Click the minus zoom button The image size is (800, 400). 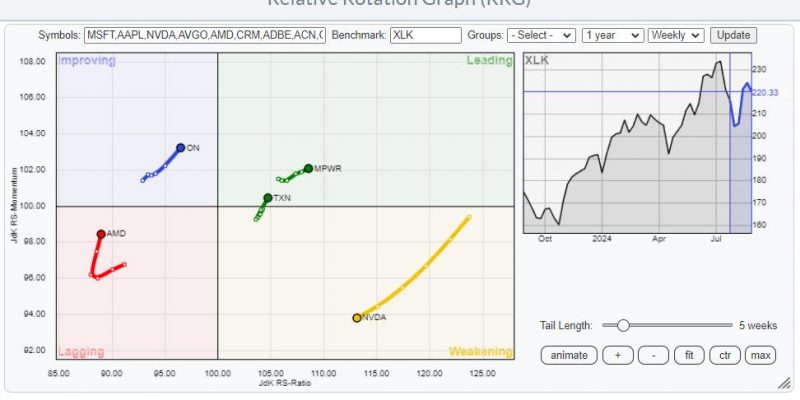tap(653, 355)
